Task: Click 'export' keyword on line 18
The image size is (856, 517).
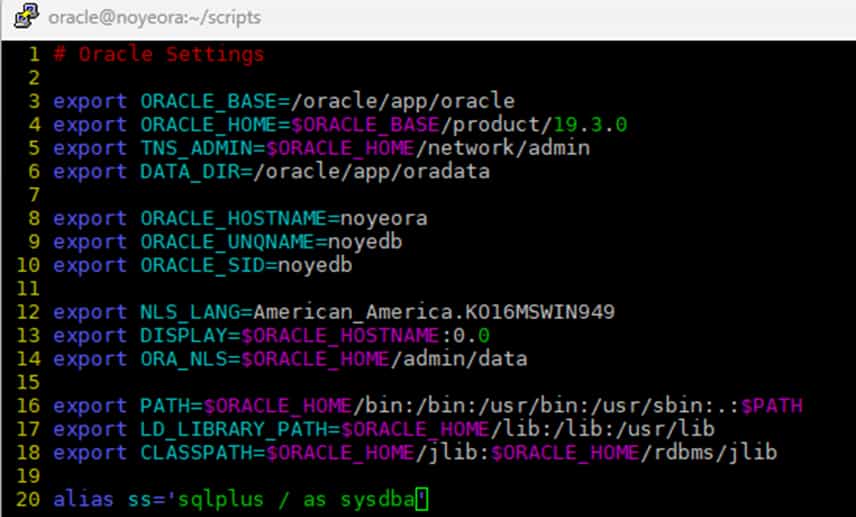Action: click(x=90, y=453)
